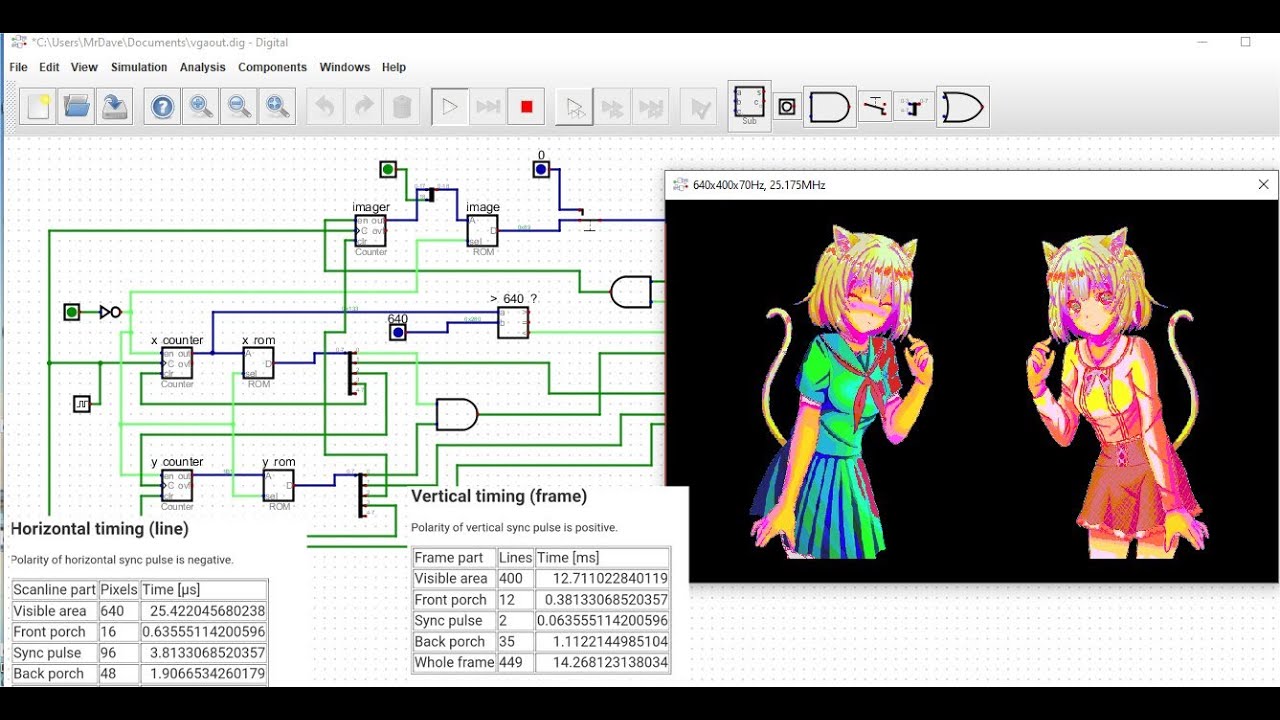The height and width of the screenshot is (720, 1280).
Task: Start the simulation with play button
Action: pyautogui.click(x=450, y=106)
